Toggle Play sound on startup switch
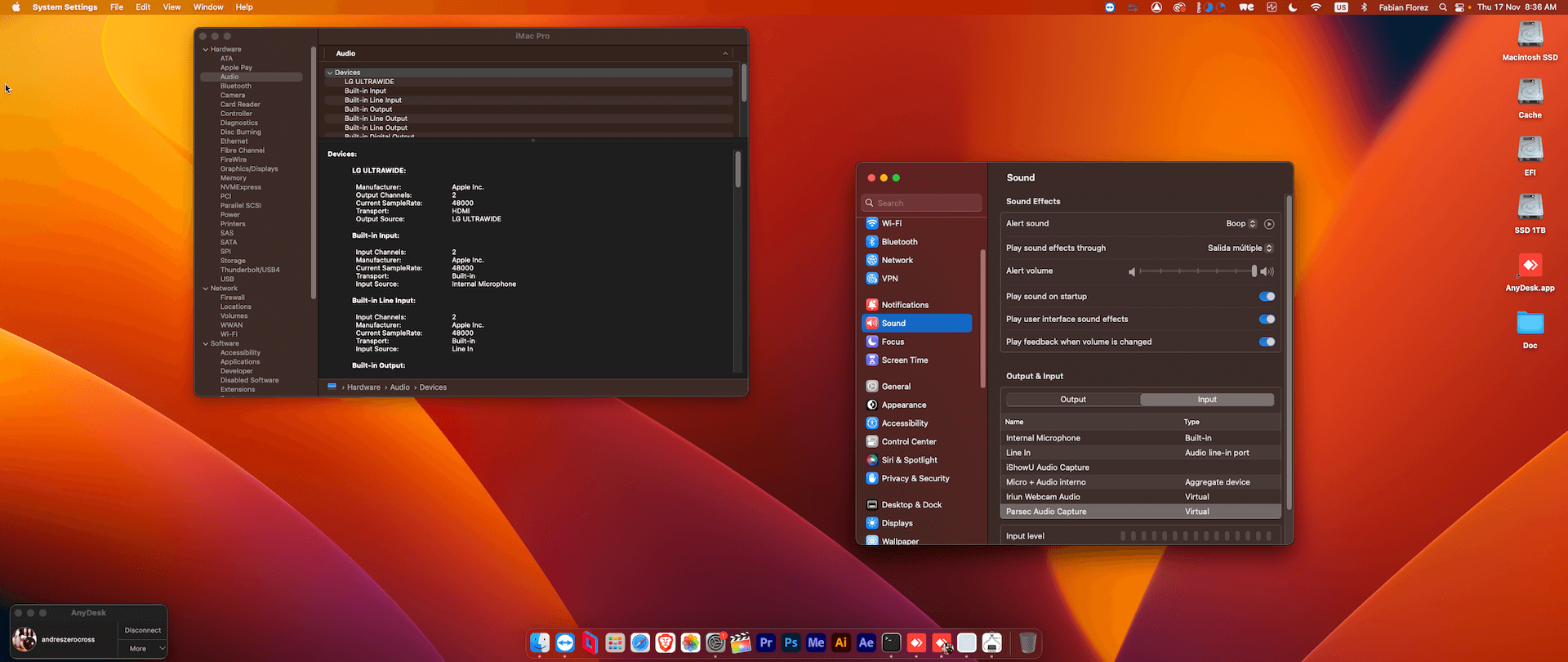The height and width of the screenshot is (662, 1568). click(x=1267, y=297)
